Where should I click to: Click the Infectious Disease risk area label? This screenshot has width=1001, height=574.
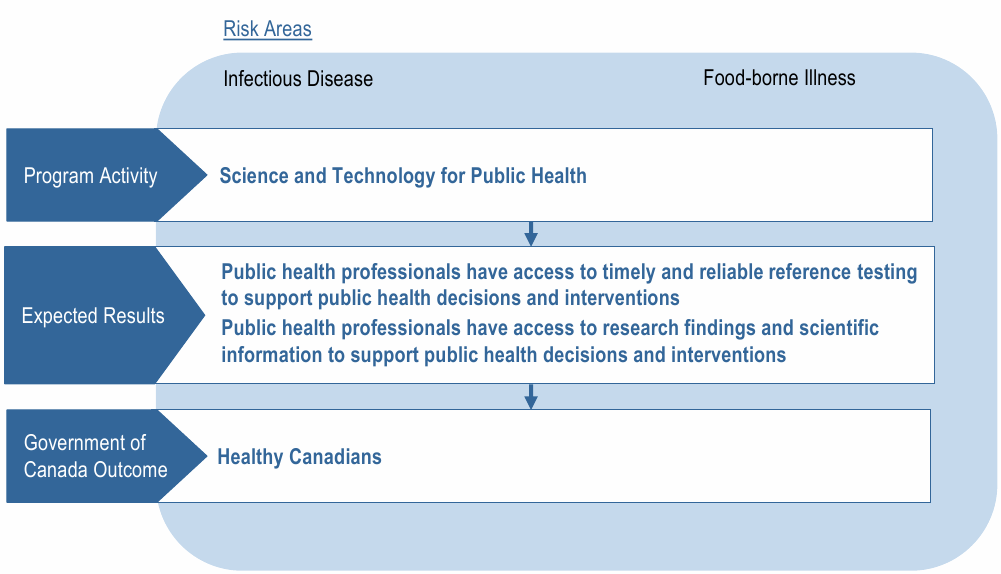298,79
